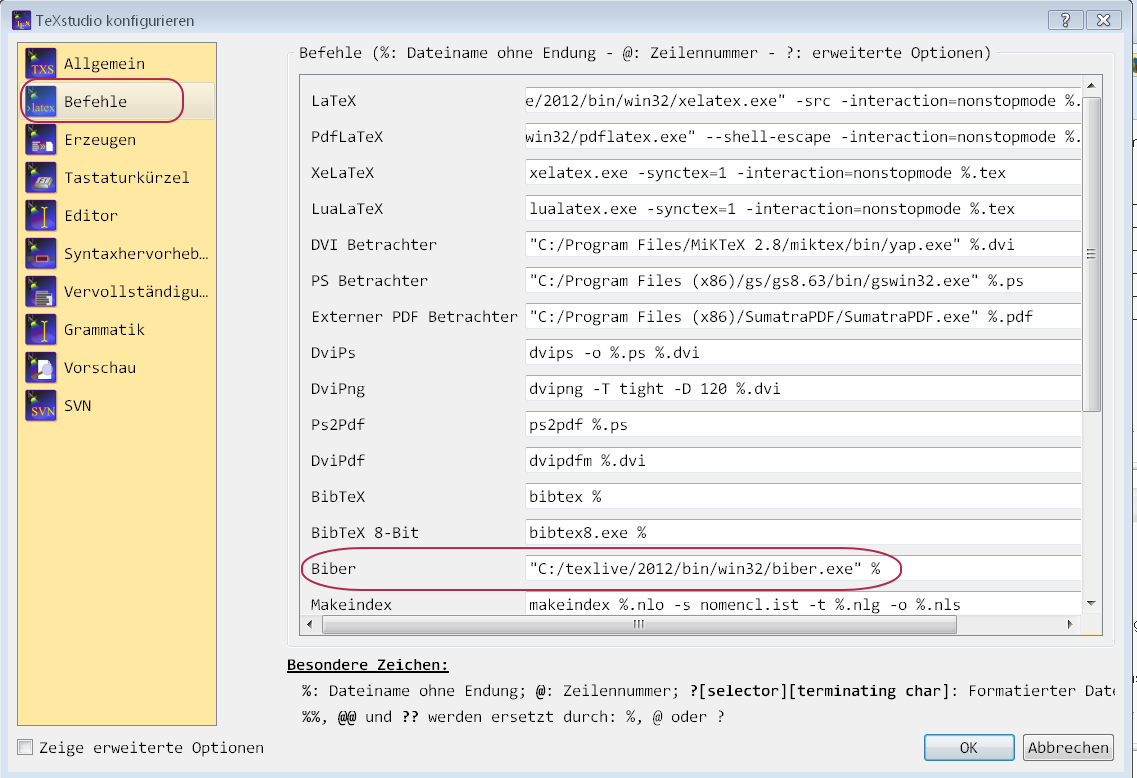Click horizontal scrollbar left arrow
Screen dimensions: 1137x778
point(310,624)
